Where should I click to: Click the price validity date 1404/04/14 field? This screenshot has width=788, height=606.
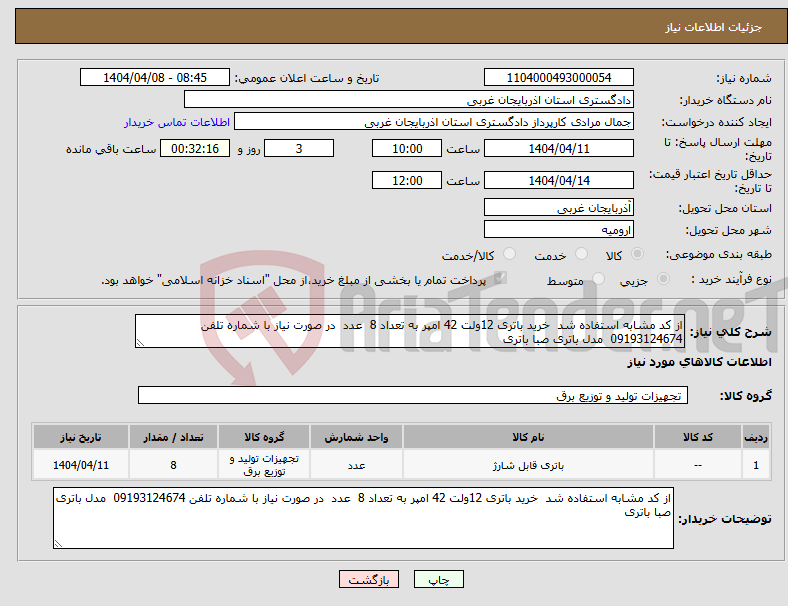click(558, 180)
